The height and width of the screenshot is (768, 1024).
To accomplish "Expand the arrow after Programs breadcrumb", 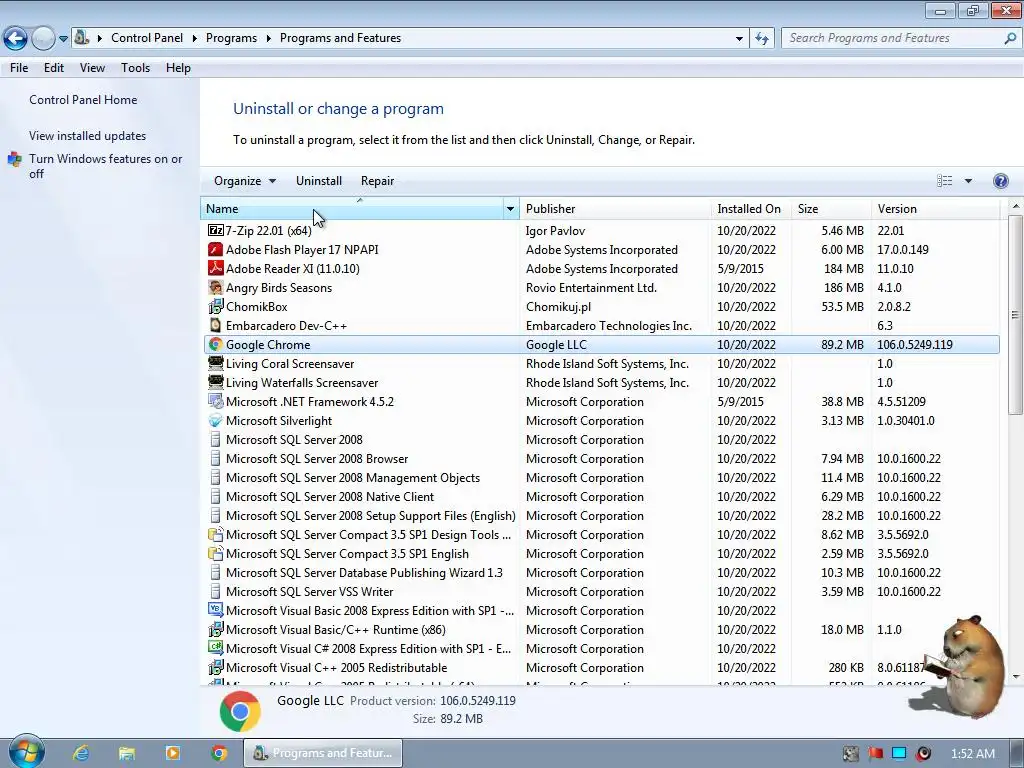I will (268, 38).
